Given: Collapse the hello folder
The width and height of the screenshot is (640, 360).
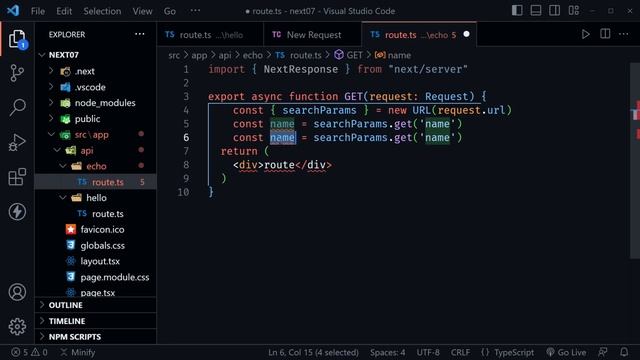Looking at the screenshot, I should pos(96,198).
